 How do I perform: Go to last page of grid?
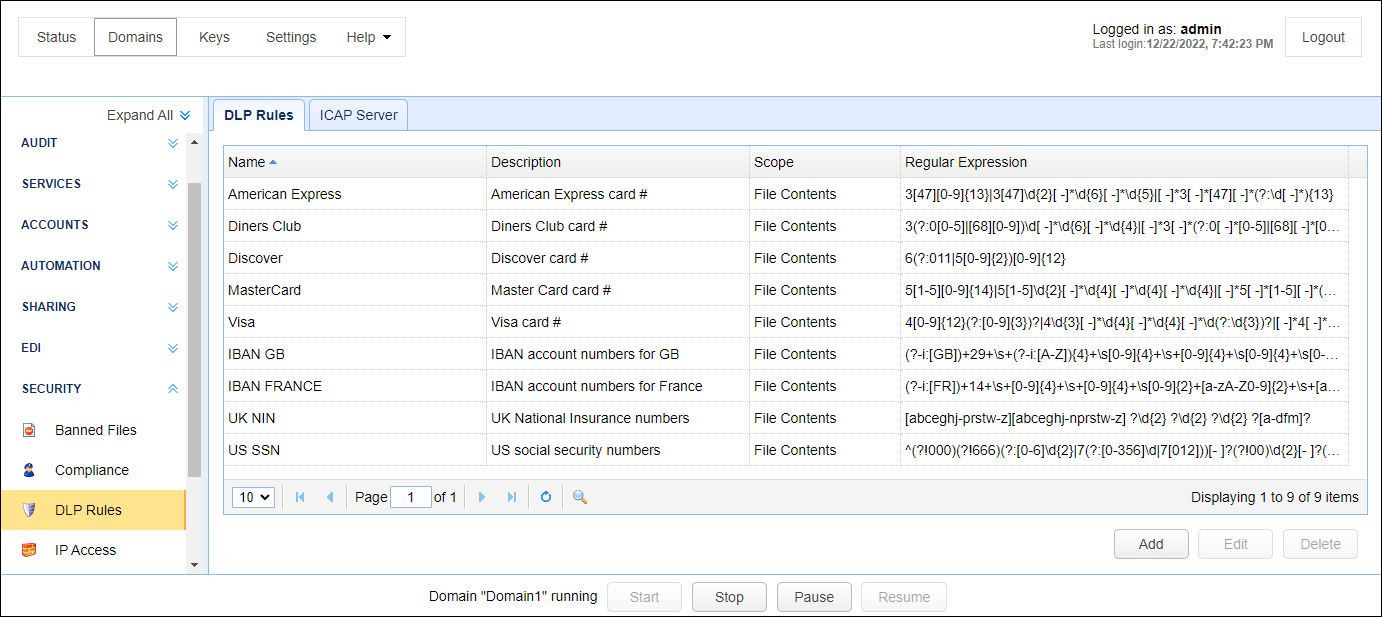click(x=512, y=497)
